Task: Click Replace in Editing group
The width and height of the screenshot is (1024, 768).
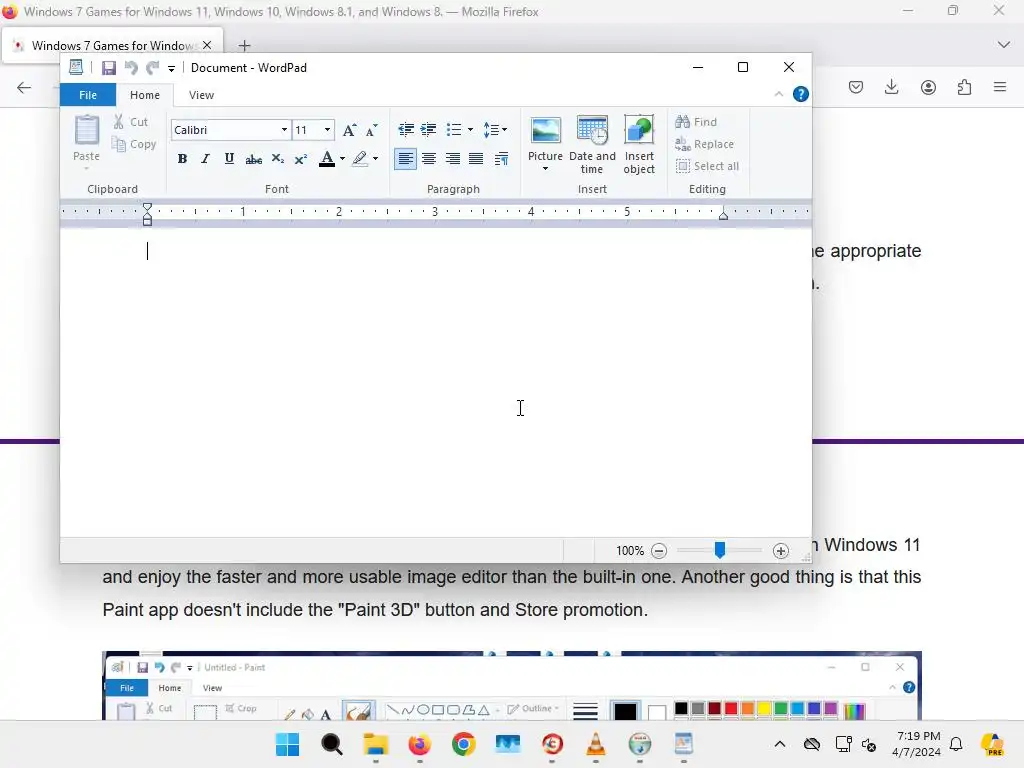Action: pyautogui.click(x=705, y=144)
